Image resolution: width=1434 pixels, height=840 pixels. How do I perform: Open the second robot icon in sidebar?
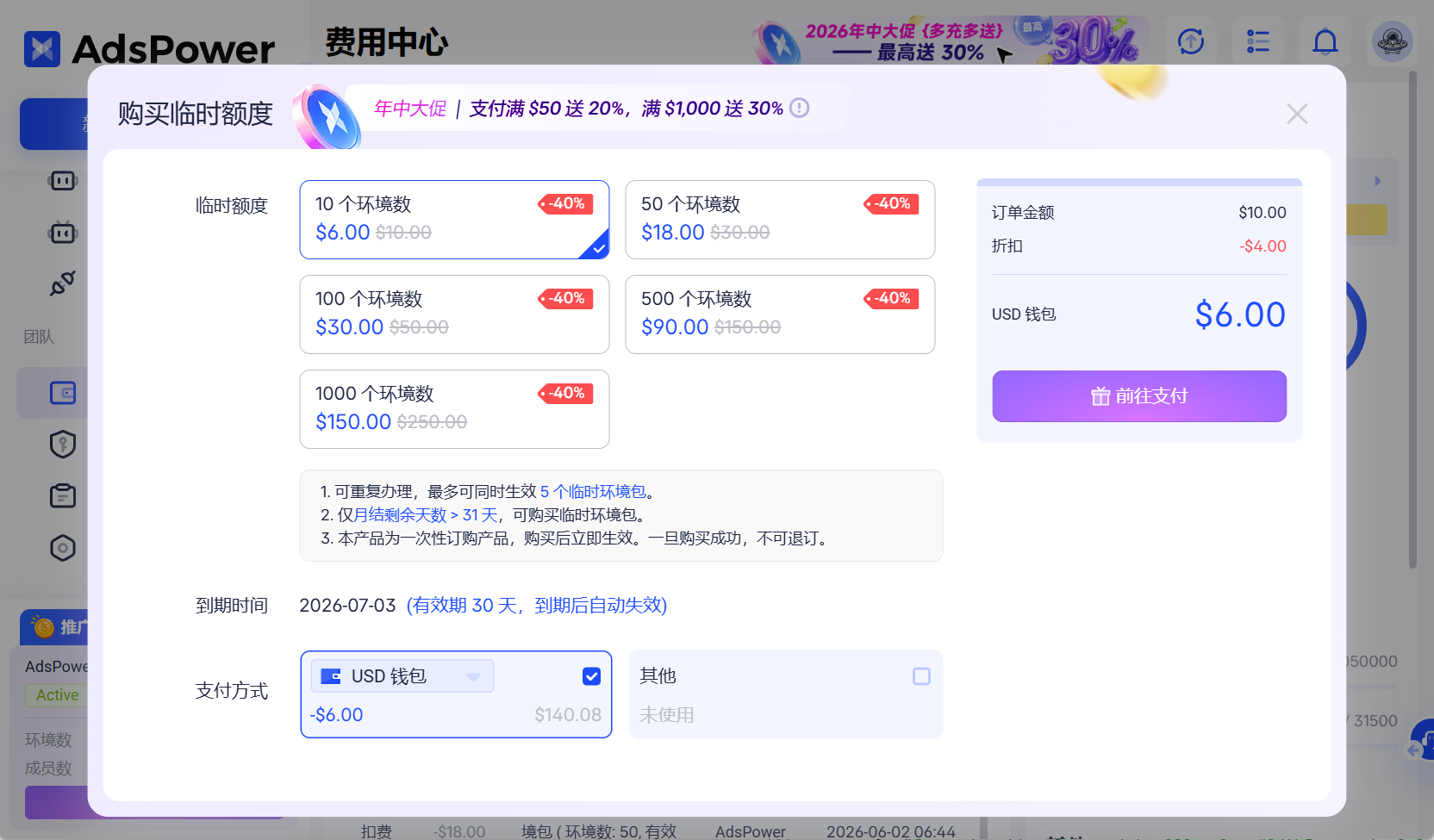(x=63, y=233)
